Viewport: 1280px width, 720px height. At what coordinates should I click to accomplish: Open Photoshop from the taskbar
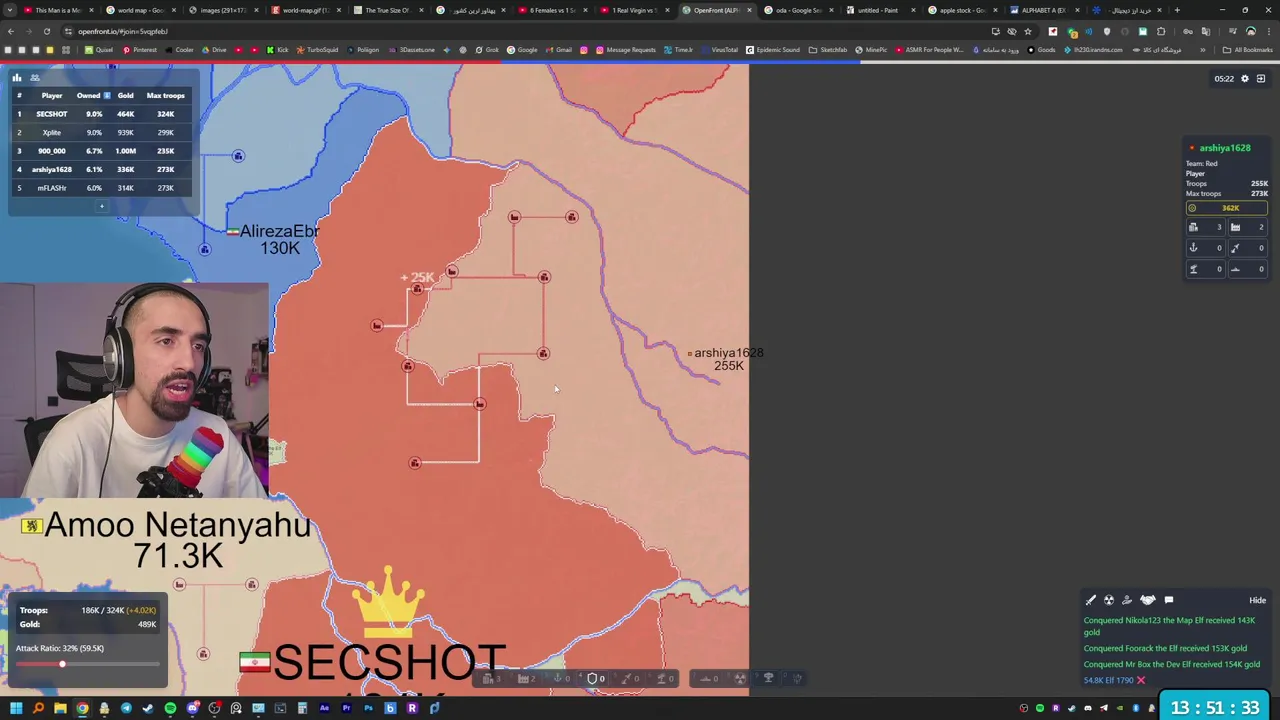point(368,708)
